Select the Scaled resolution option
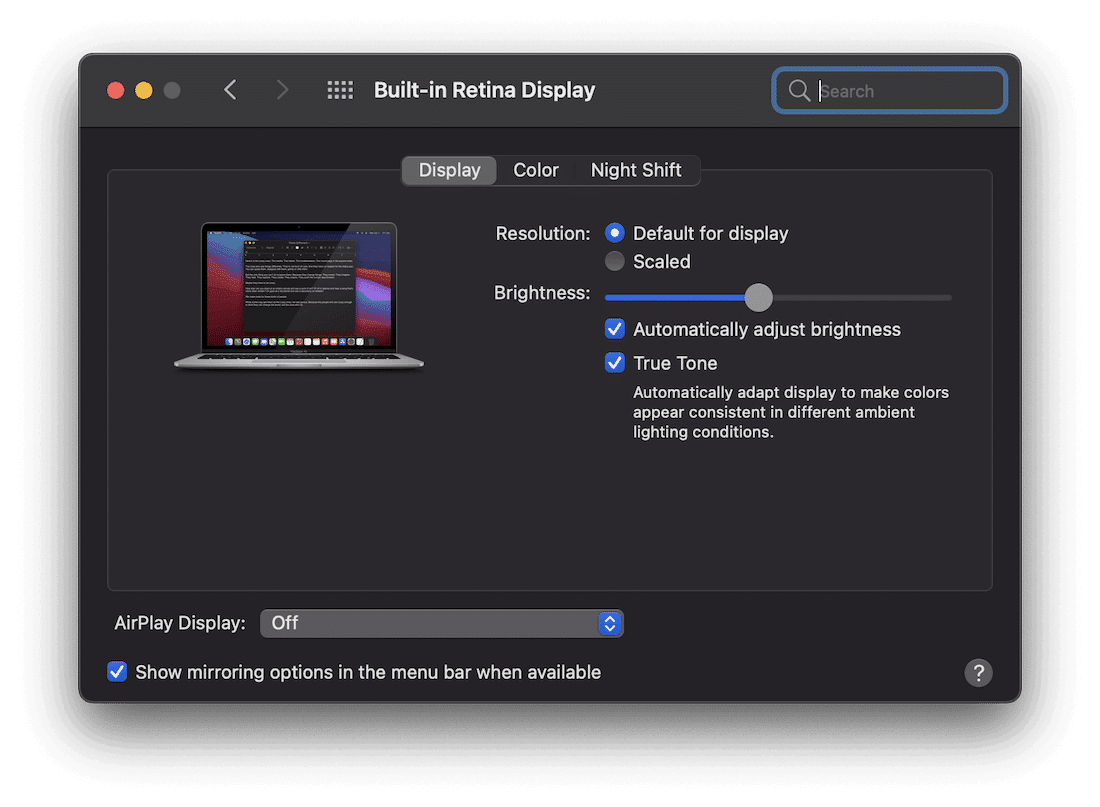This screenshot has width=1100, height=807. (x=615, y=262)
